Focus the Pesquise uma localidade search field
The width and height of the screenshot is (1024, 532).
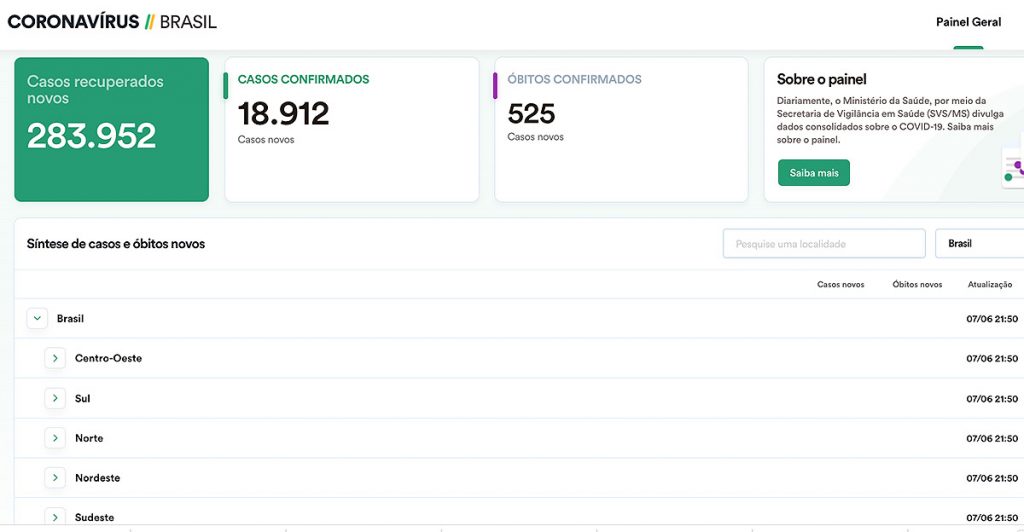click(823, 244)
